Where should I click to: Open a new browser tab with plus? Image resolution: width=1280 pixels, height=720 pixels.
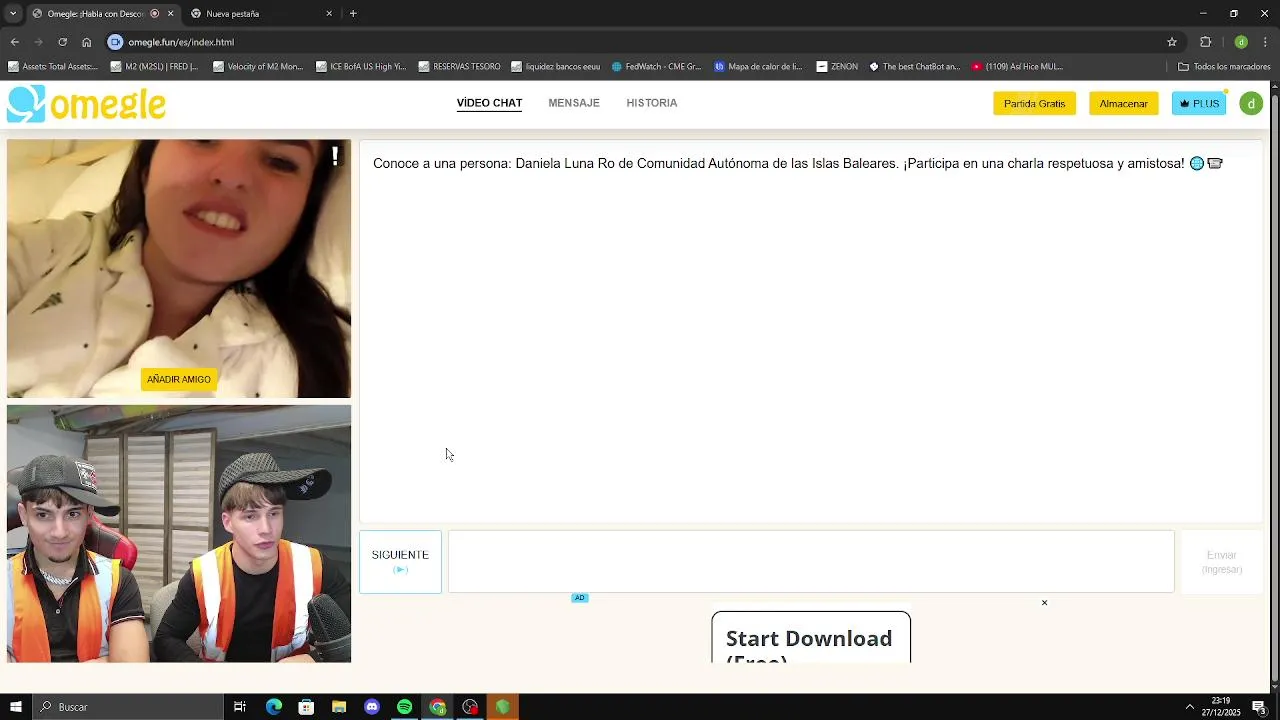[353, 13]
